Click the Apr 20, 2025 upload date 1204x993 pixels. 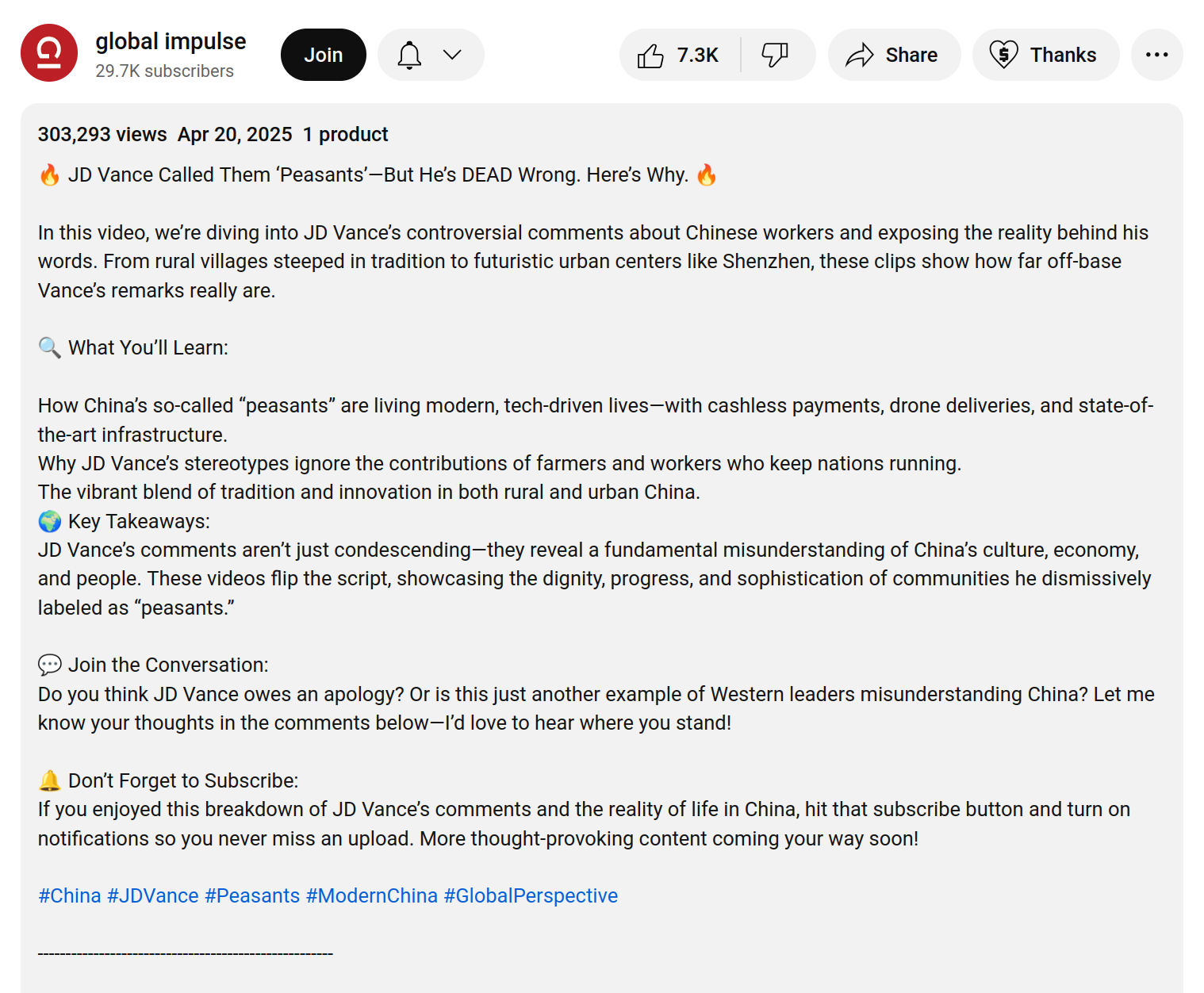tap(235, 134)
